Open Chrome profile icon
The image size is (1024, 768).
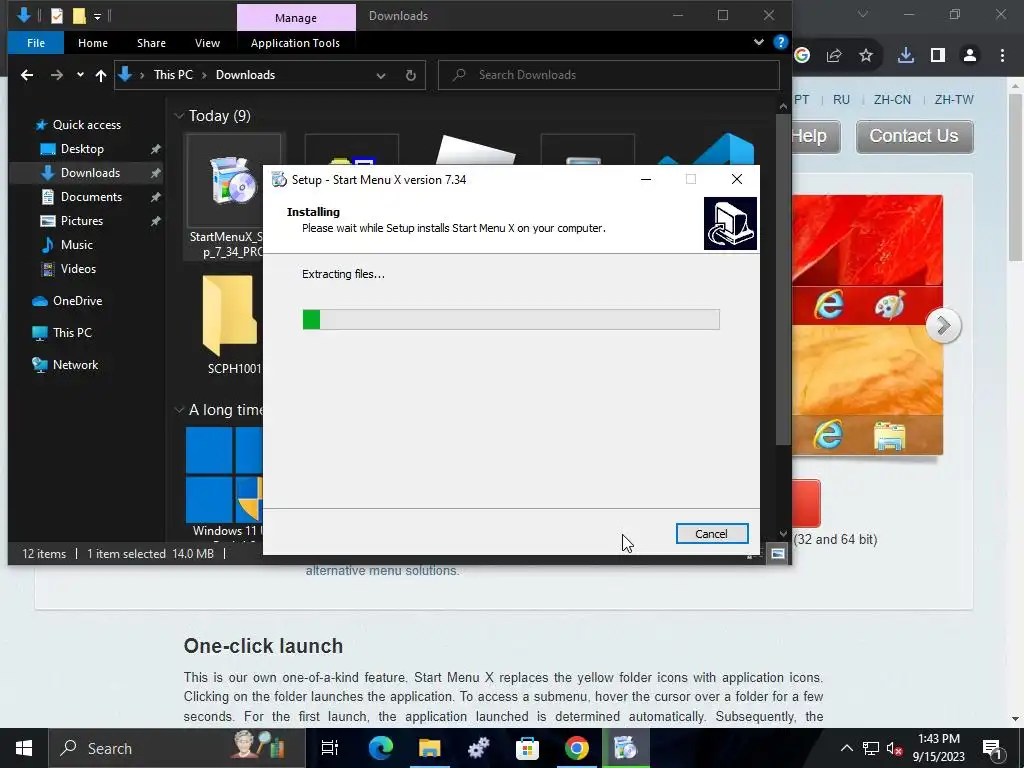tap(970, 56)
